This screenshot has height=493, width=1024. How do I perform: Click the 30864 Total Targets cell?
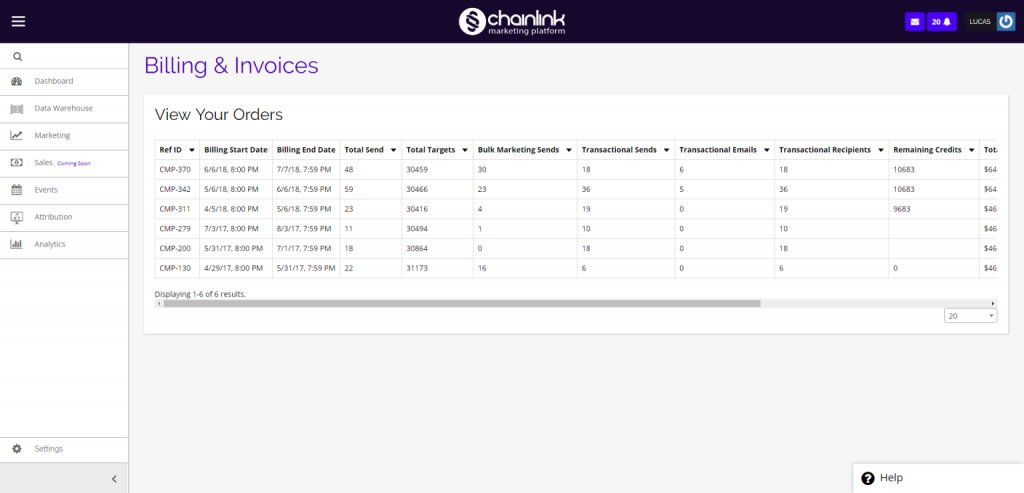point(438,249)
